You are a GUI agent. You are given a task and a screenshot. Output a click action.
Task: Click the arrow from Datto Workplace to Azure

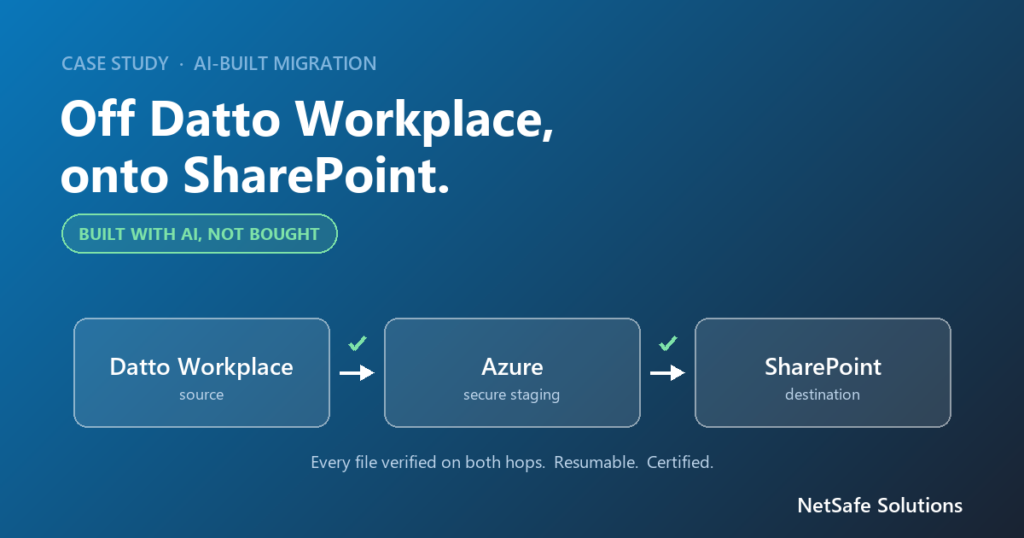(x=357, y=373)
